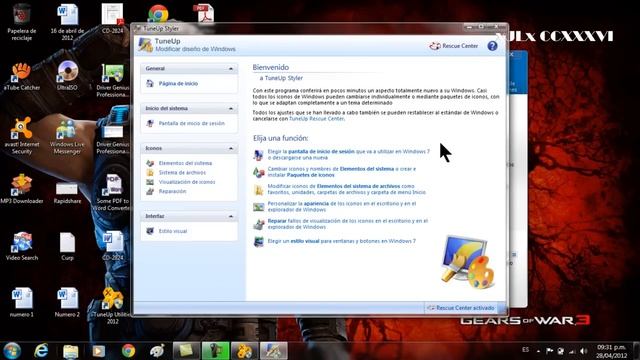Click the Paquetes de iconos link
The width and height of the screenshot is (640, 360).
pyautogui.click(x=310, y=175)
